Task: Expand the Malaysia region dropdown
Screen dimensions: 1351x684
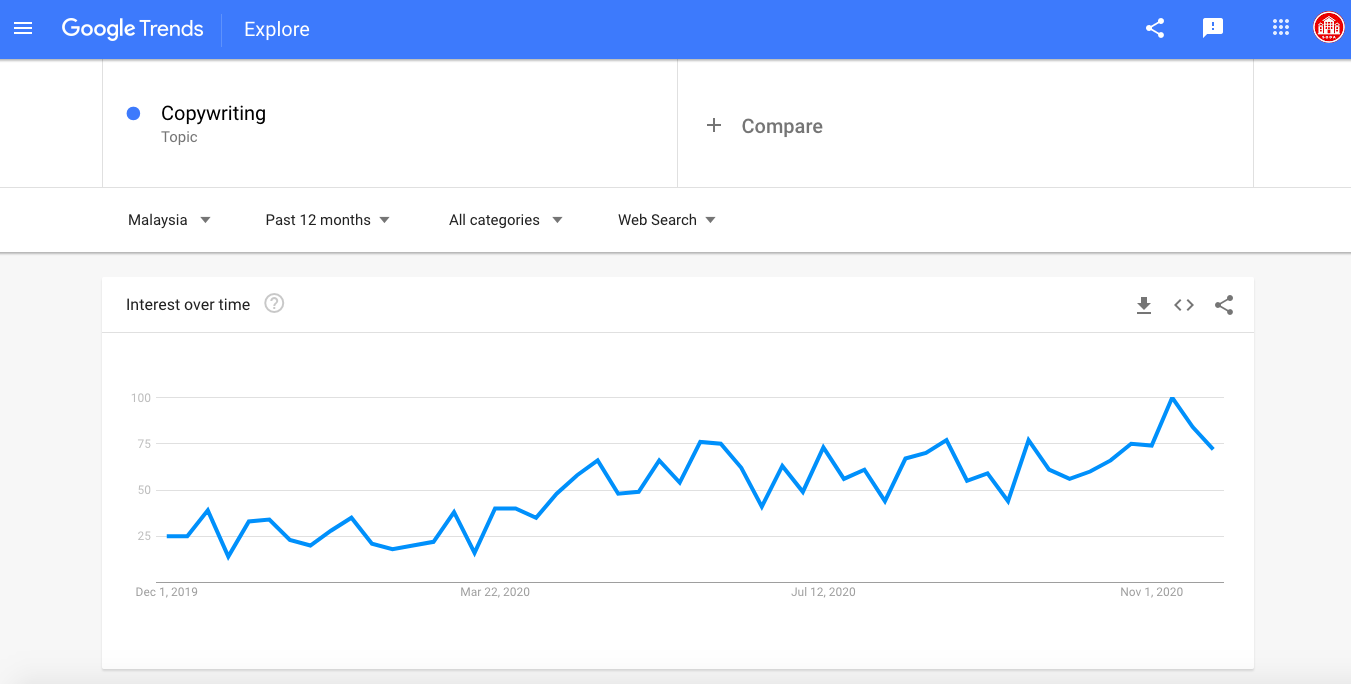Action: 169,220
